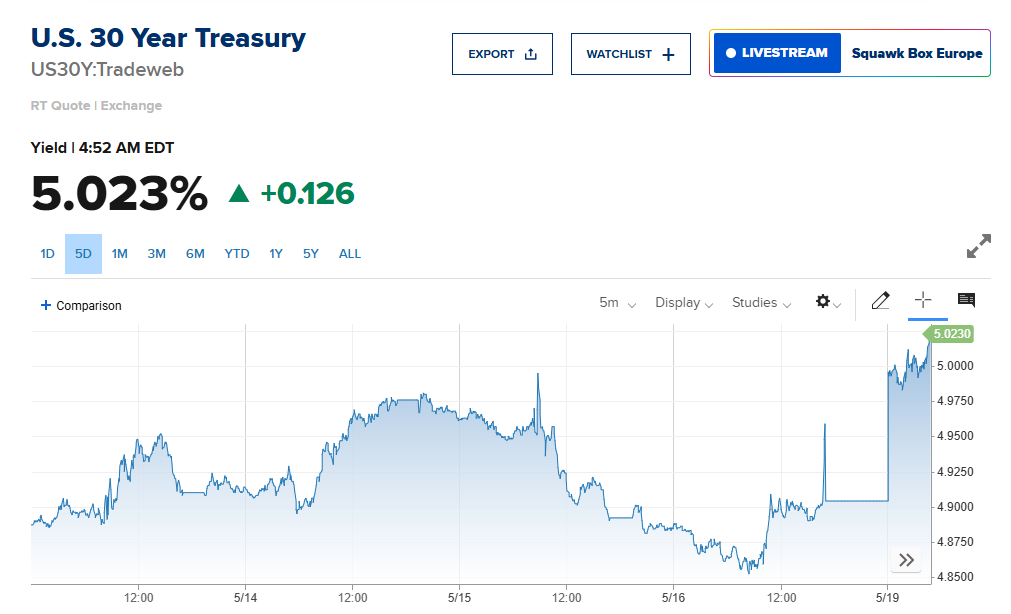Expand the Studies dropdown
Screen dimensions: 1011x614
point(761,303)
